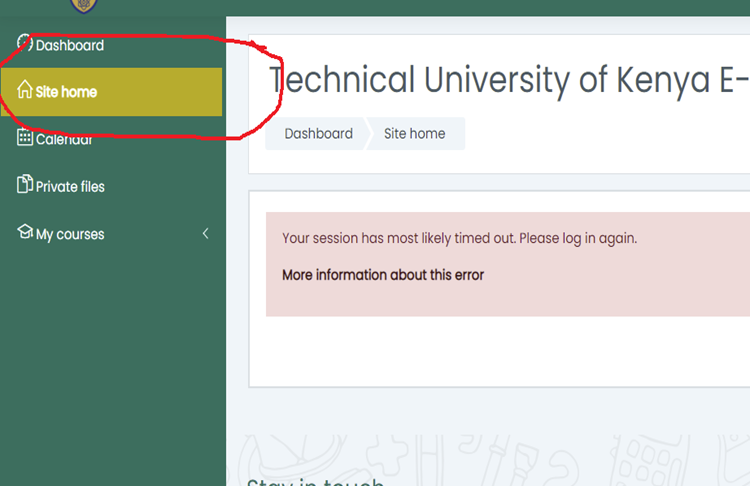Screen dimensions: 750x486
Task: Click the session timed out message text
Action: point(459,238)
